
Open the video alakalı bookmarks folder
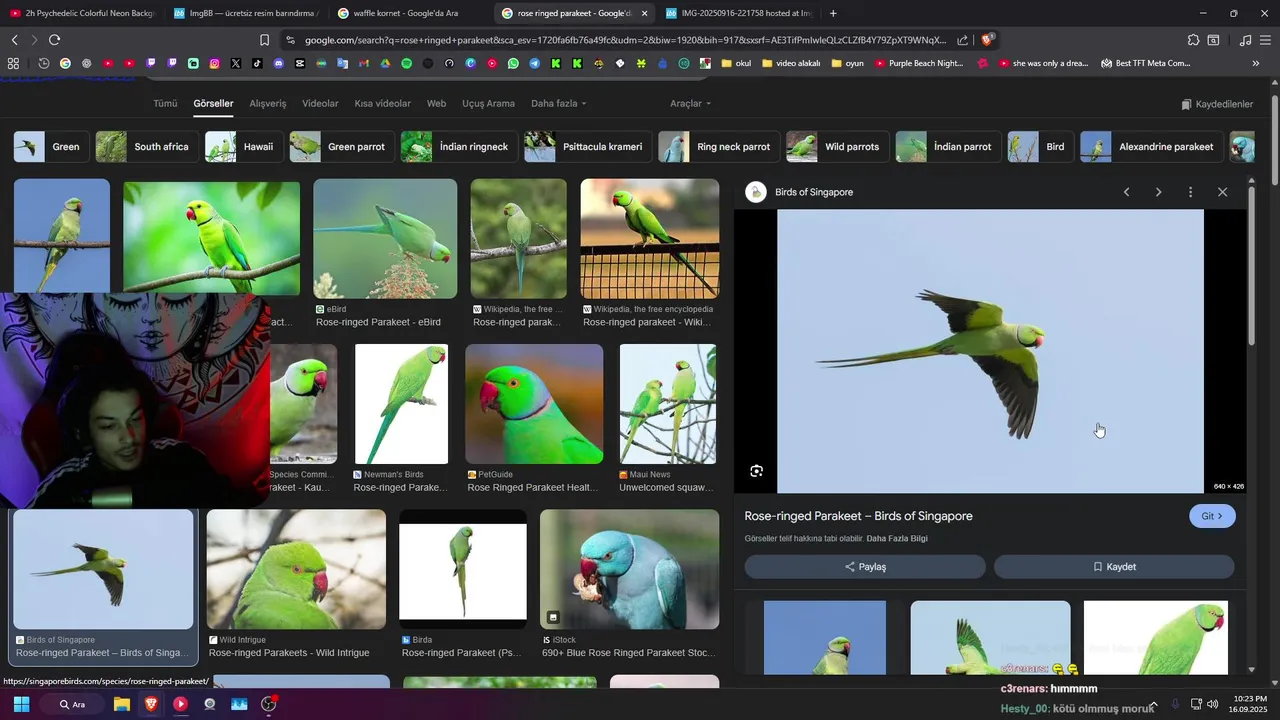(791, 63)
